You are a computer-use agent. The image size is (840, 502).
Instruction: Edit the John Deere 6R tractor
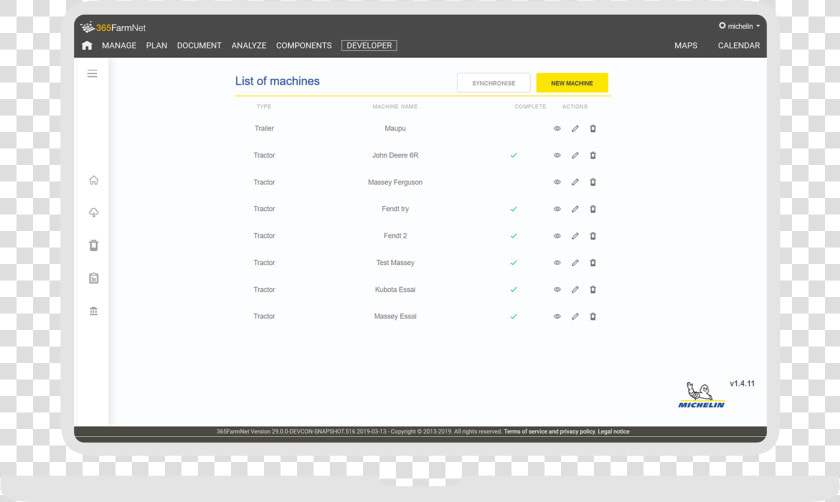point(575,155)
